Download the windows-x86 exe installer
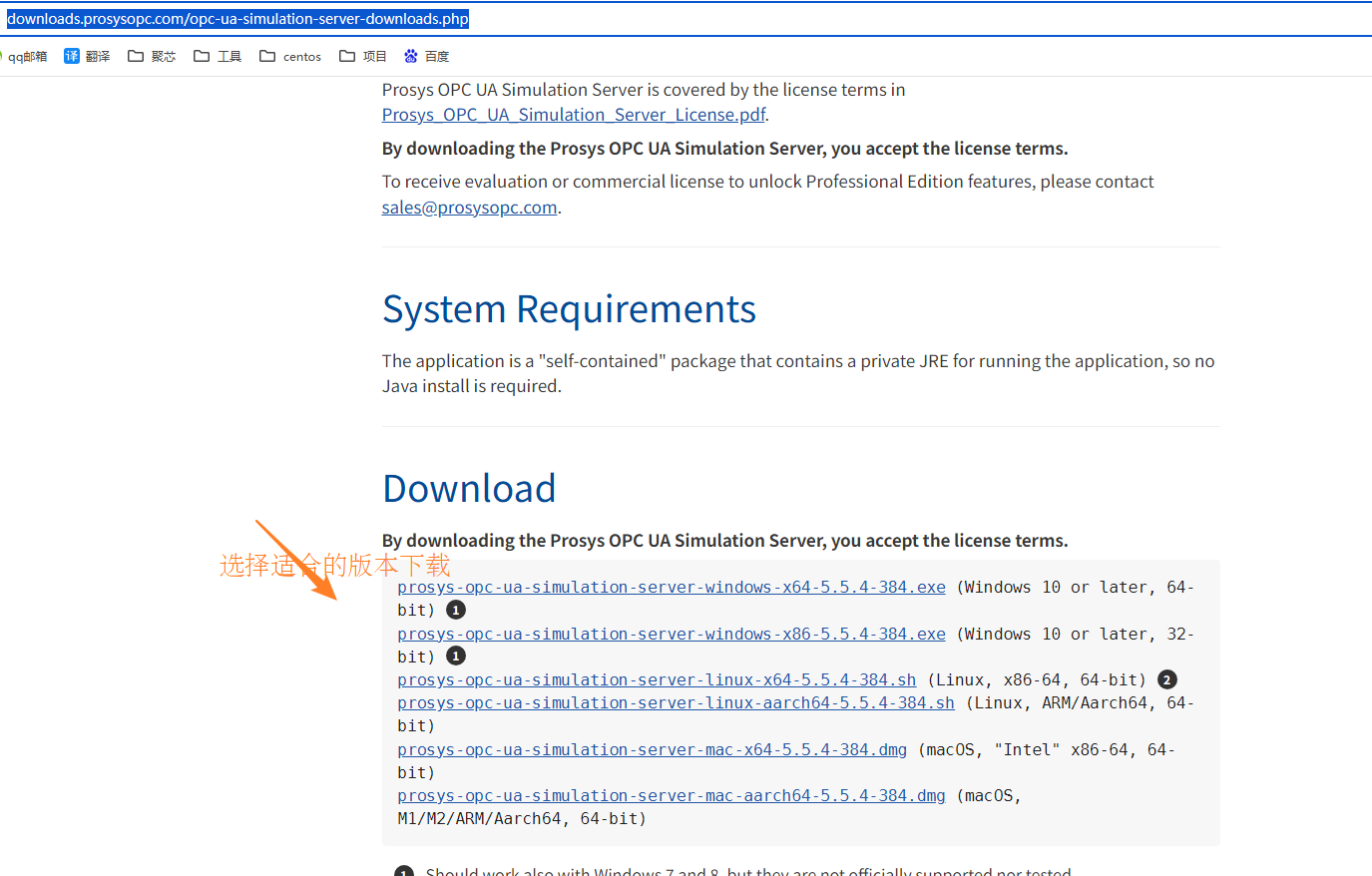The height and width of the screenshot is (876, 1372). tap(672, 635)
